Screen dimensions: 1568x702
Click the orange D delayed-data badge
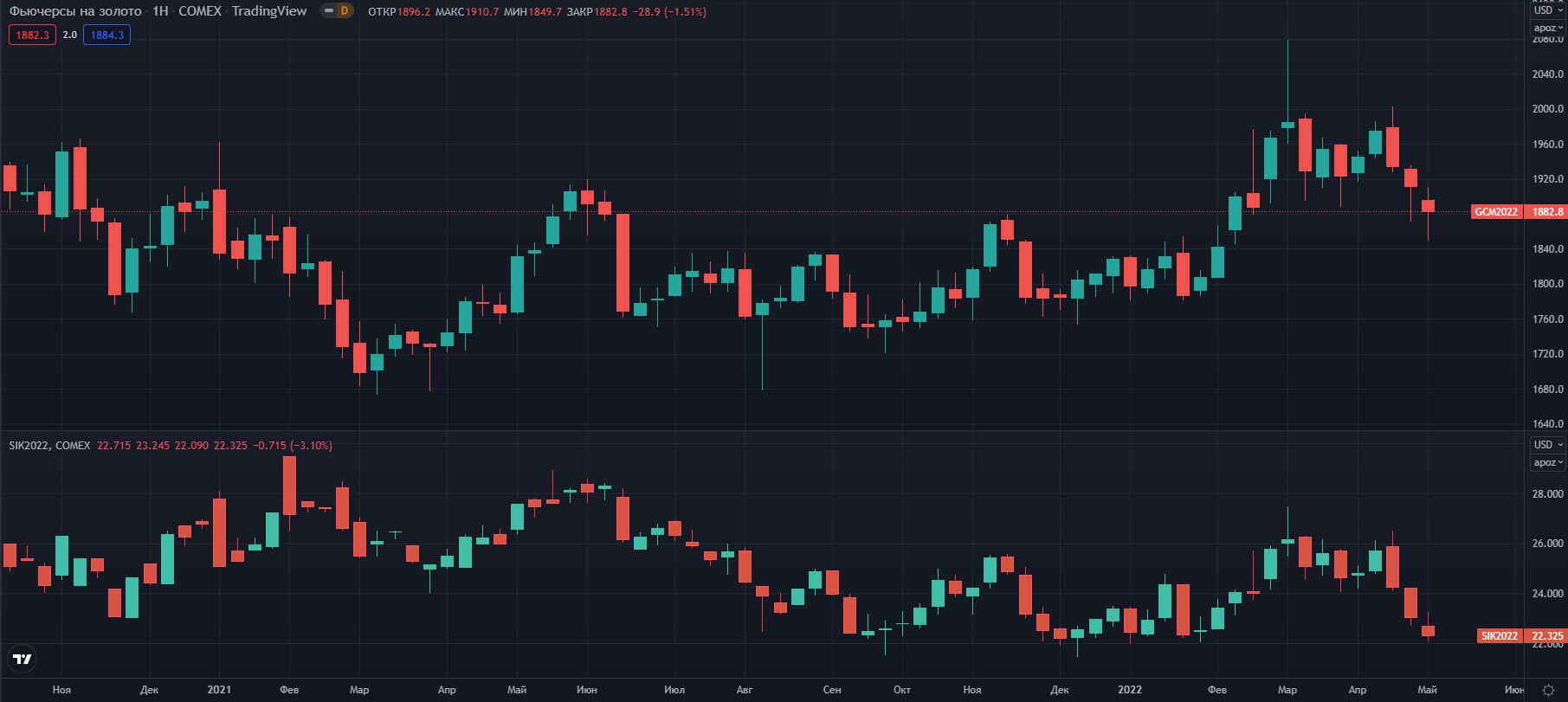tap(345, 11)
